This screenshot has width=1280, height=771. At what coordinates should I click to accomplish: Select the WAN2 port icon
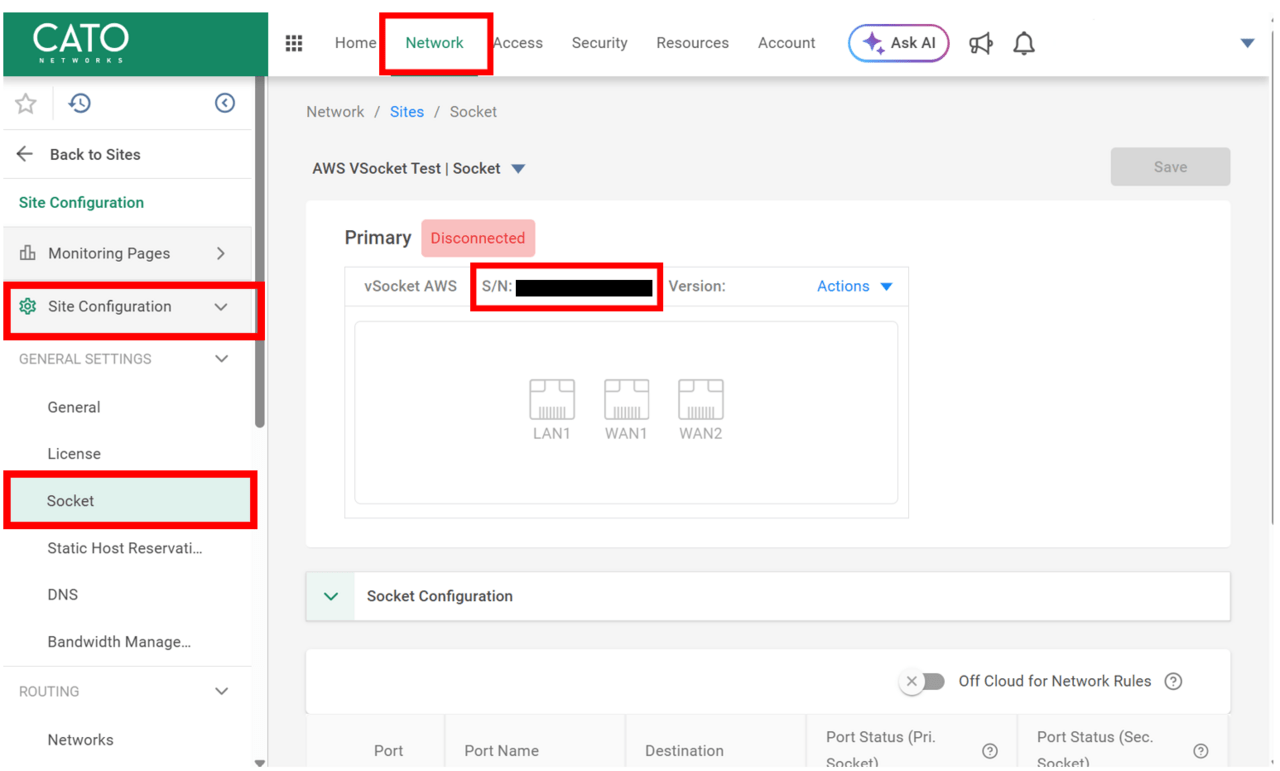700,400
